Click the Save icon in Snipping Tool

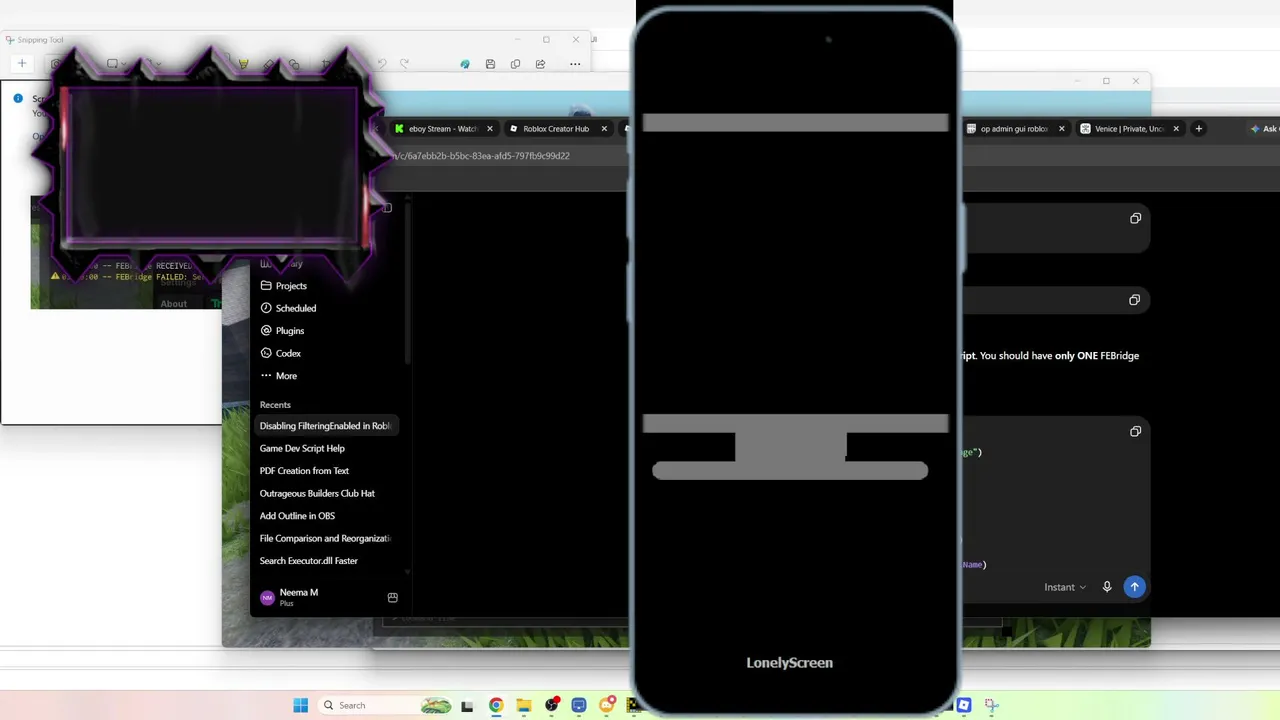tap(490, 64)
